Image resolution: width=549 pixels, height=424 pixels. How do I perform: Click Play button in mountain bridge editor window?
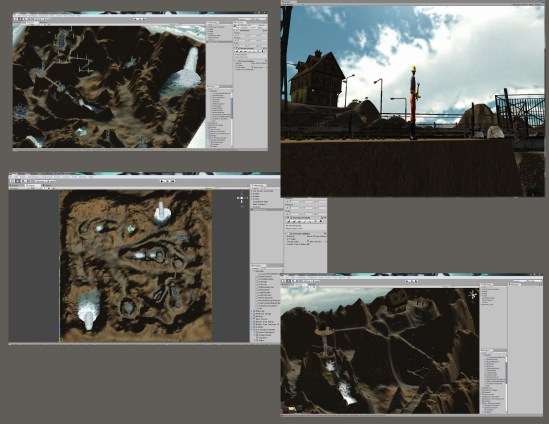(408, 281)
